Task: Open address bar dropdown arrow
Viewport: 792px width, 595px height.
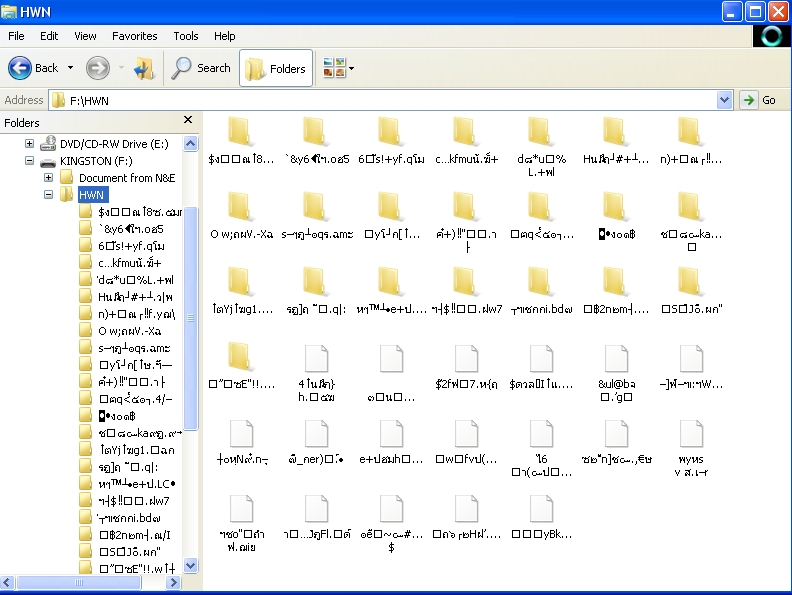Action: coord(724,100)
